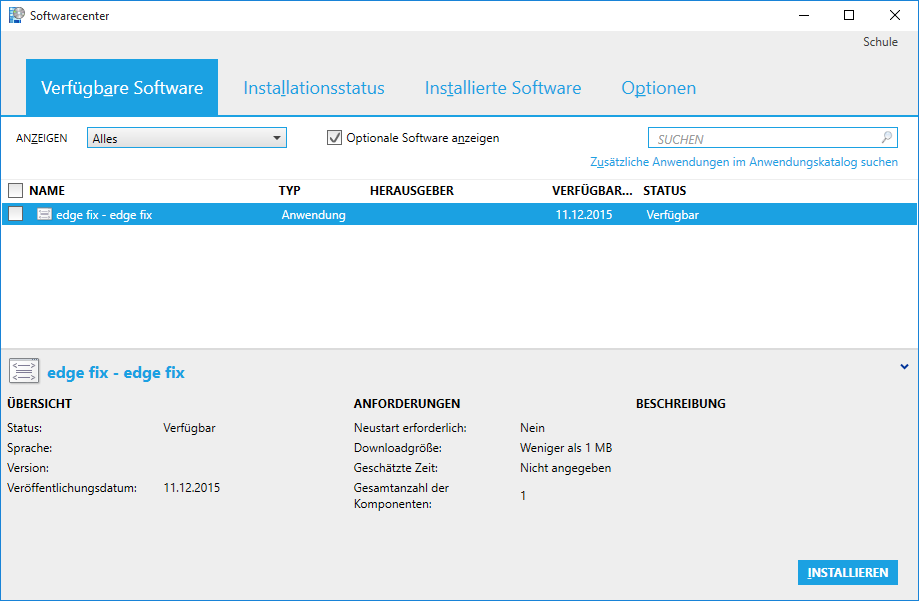Screen dimensions: 919x601
Task: Switch to the Installationsstatus tab
Action: (313, 88)
